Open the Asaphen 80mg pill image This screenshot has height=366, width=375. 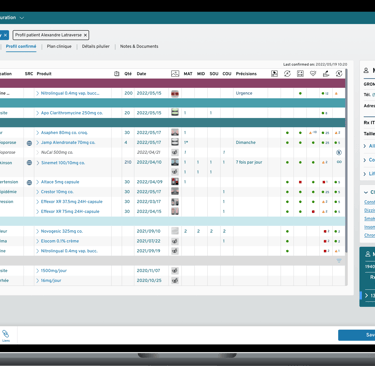[175, 132]
